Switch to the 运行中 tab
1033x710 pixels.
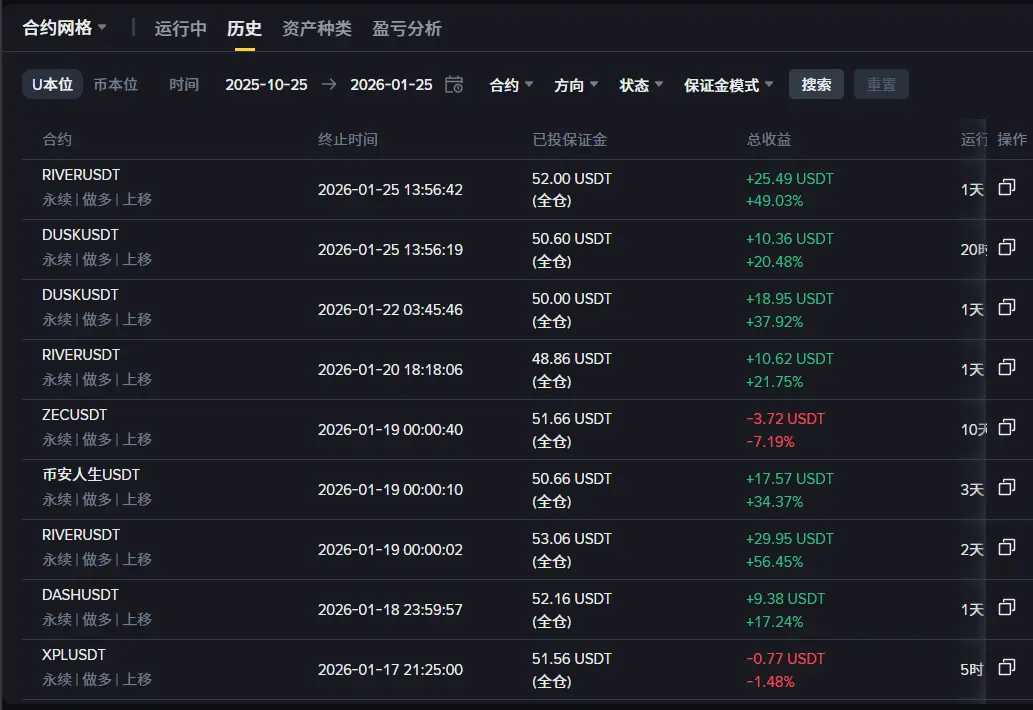181,29
